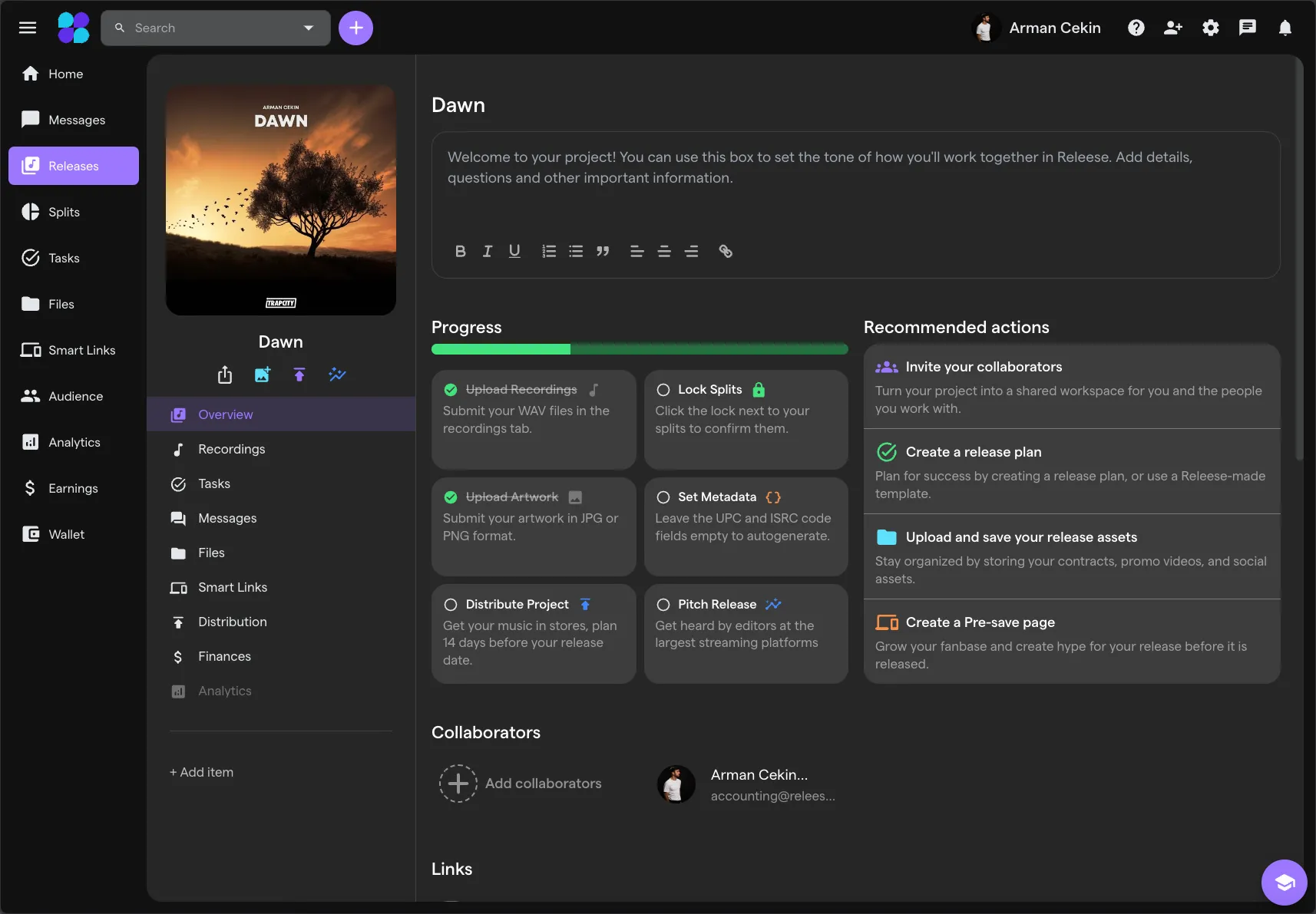This screenshot has height=914, width=1316.
Task: Open Arman Cekin collaborator entry
Action: 746,784
